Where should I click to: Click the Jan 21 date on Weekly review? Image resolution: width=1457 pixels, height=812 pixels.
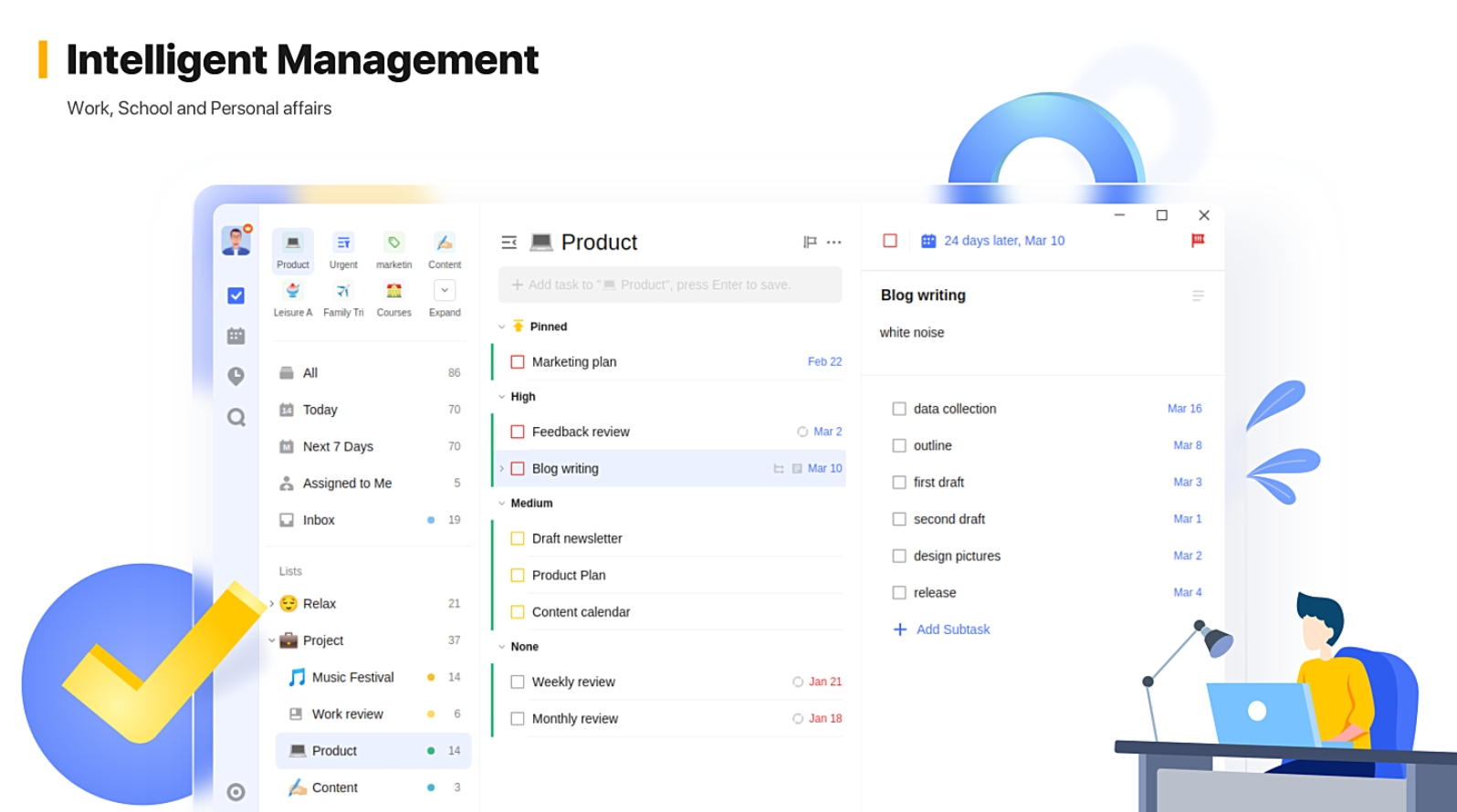825,682
